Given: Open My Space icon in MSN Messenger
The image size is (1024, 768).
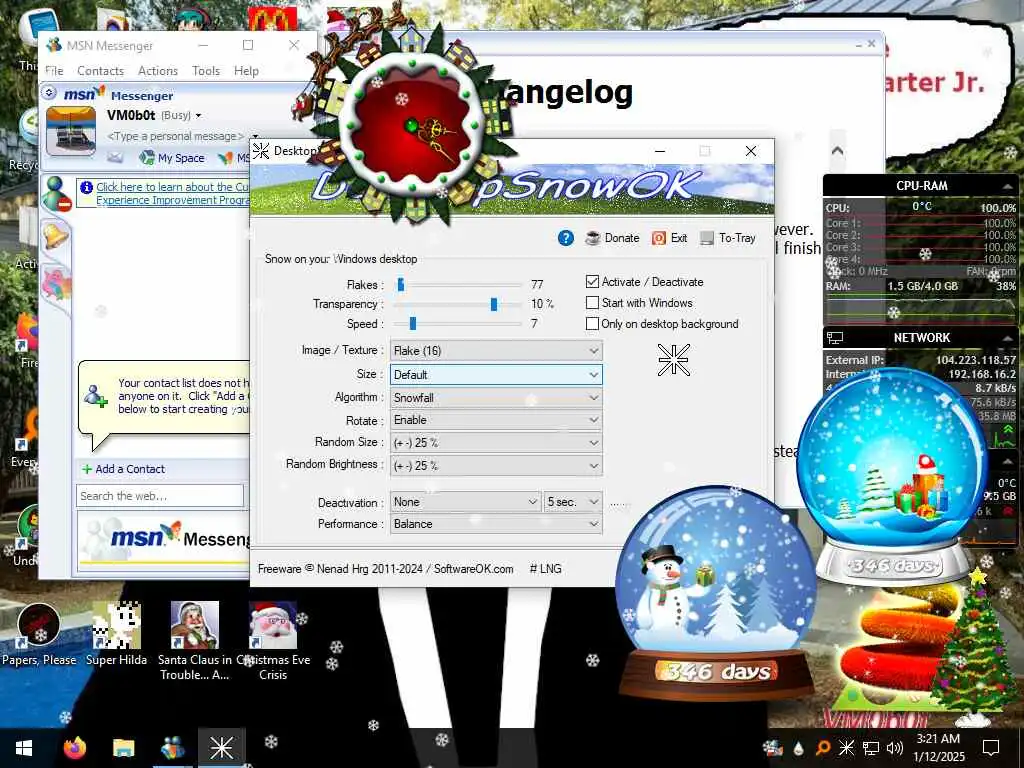Looking at the screenshot, I should [147, 157].
